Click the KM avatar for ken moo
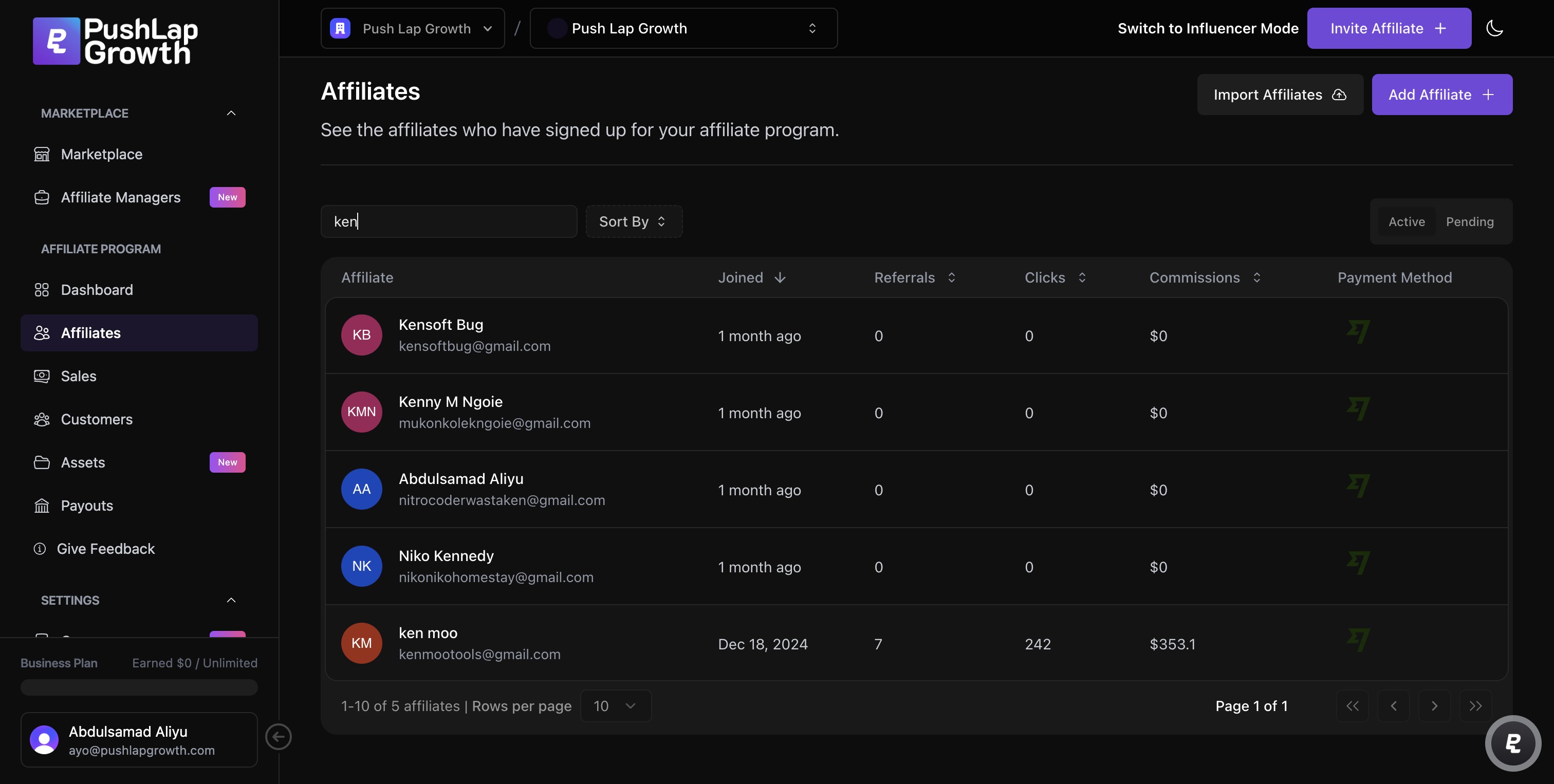The image size is (1554, 784). point(361,643)
